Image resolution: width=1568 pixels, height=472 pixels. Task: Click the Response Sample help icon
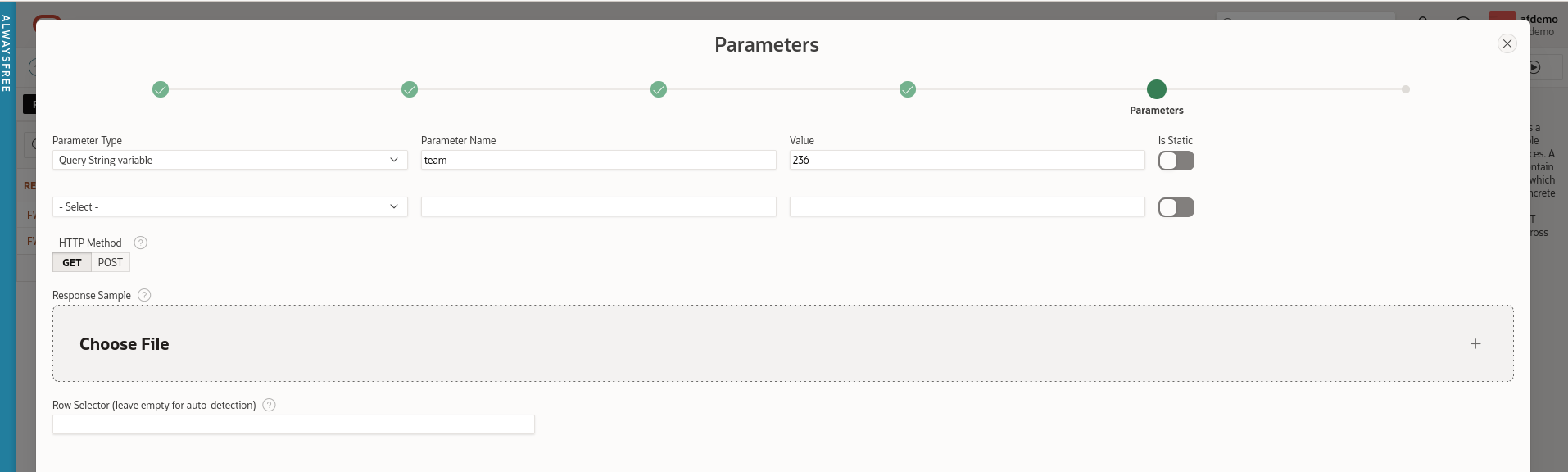coord(144,295)
